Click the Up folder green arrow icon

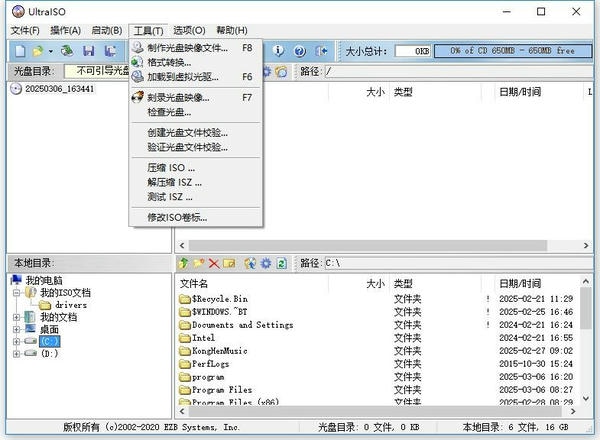(184, 263)
